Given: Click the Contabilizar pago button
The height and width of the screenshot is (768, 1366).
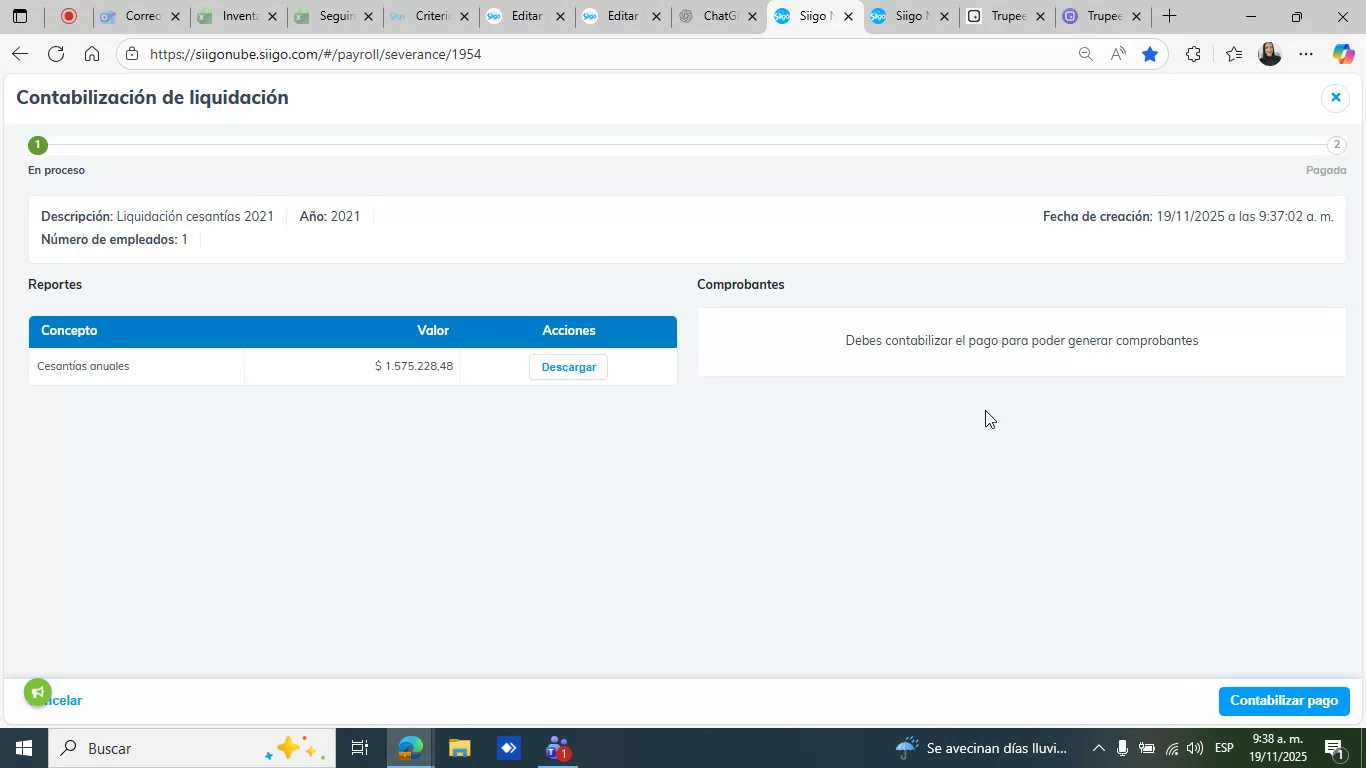Looking at the screenshot, I should (1284, 701).
